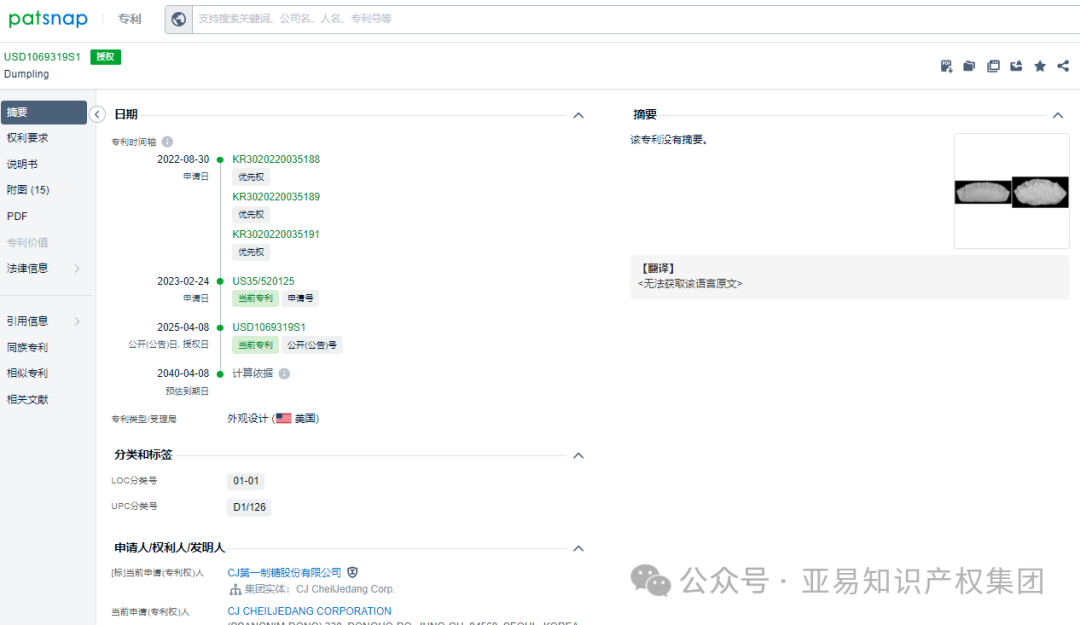1080x625 pixels.
Task: Click the 授权 status badge
Action: [x=105, y=57]
